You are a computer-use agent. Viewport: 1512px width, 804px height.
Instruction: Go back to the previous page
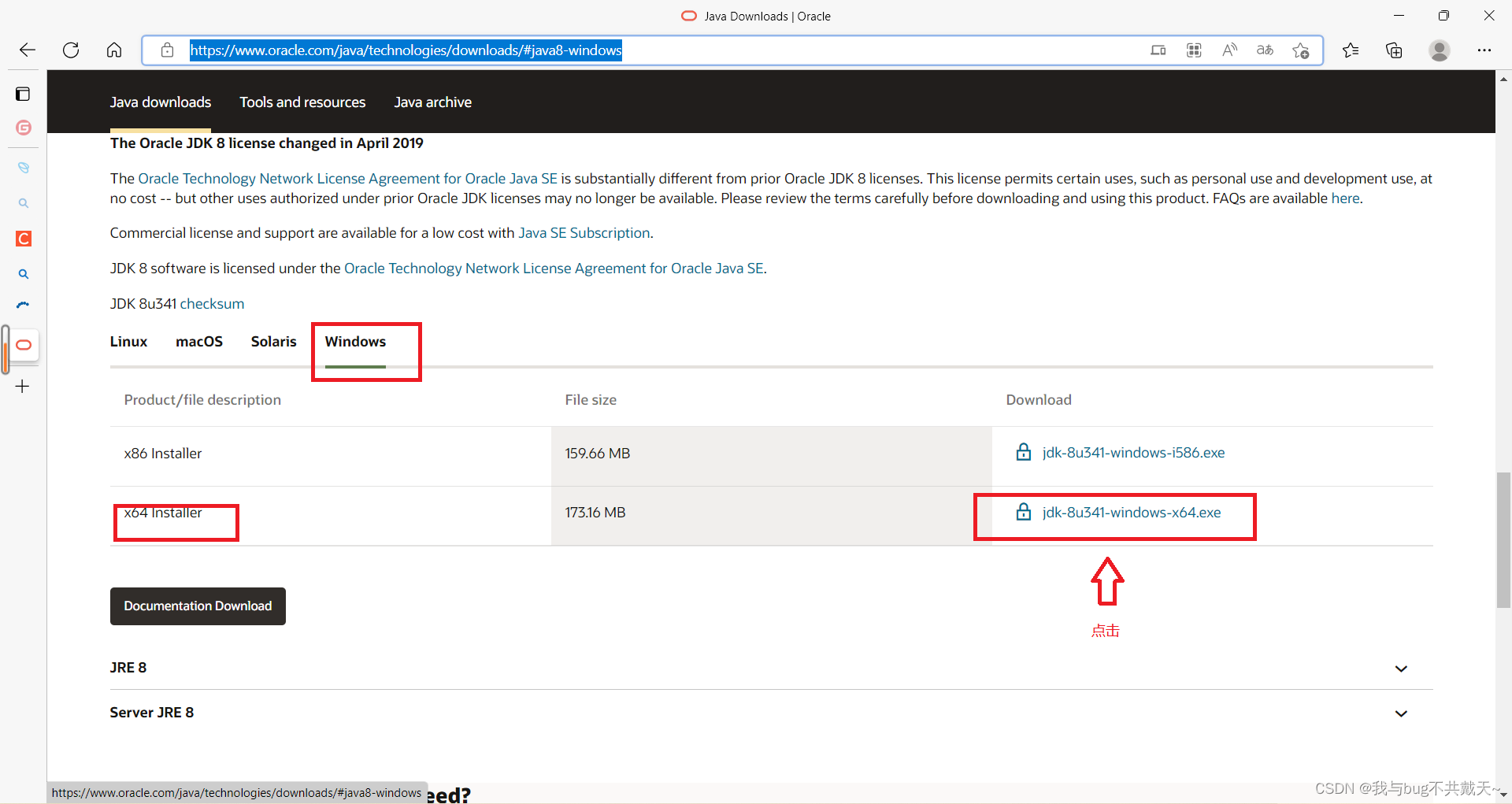click(x=28, y=50)
